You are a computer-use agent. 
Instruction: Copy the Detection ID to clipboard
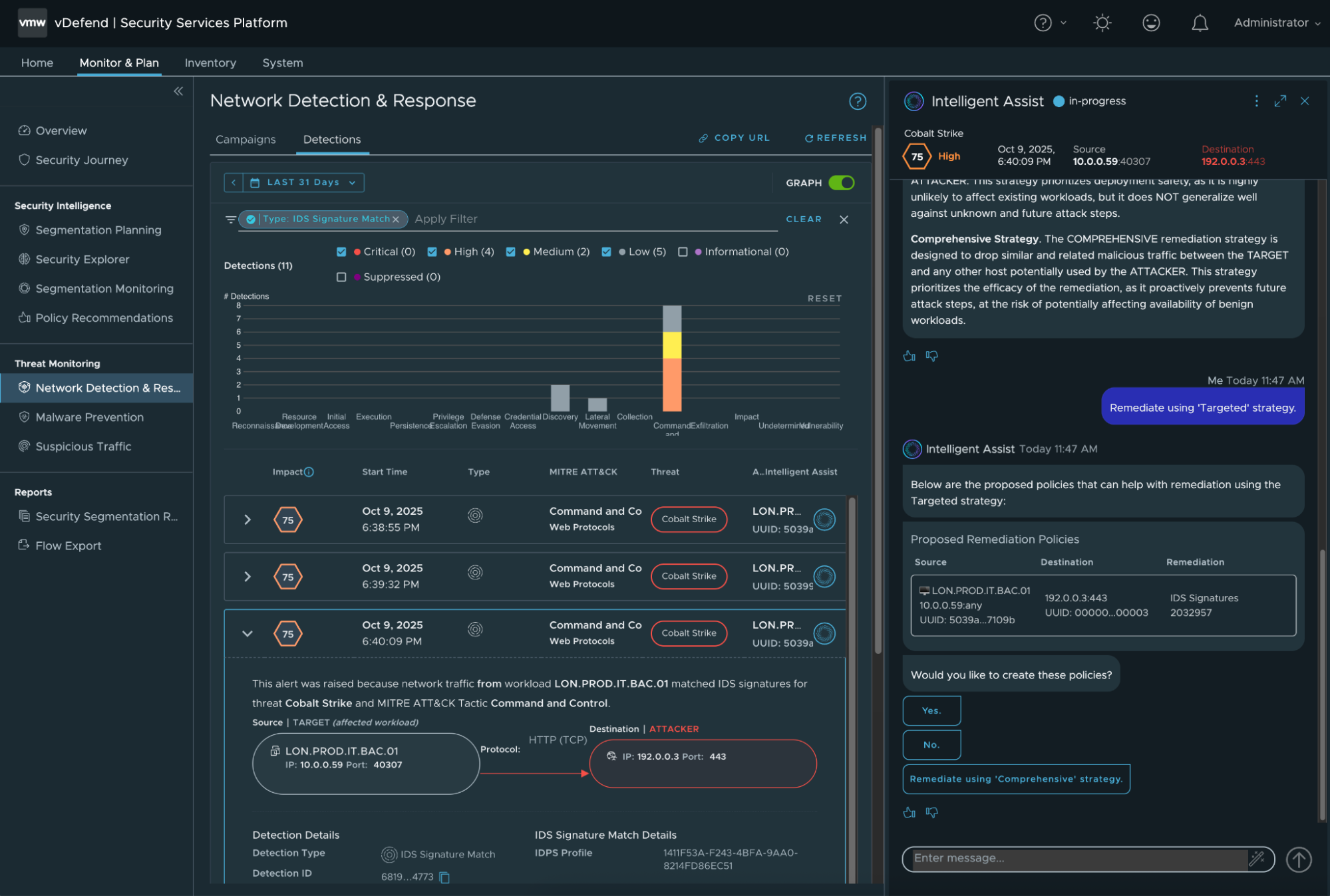point(445,877)
